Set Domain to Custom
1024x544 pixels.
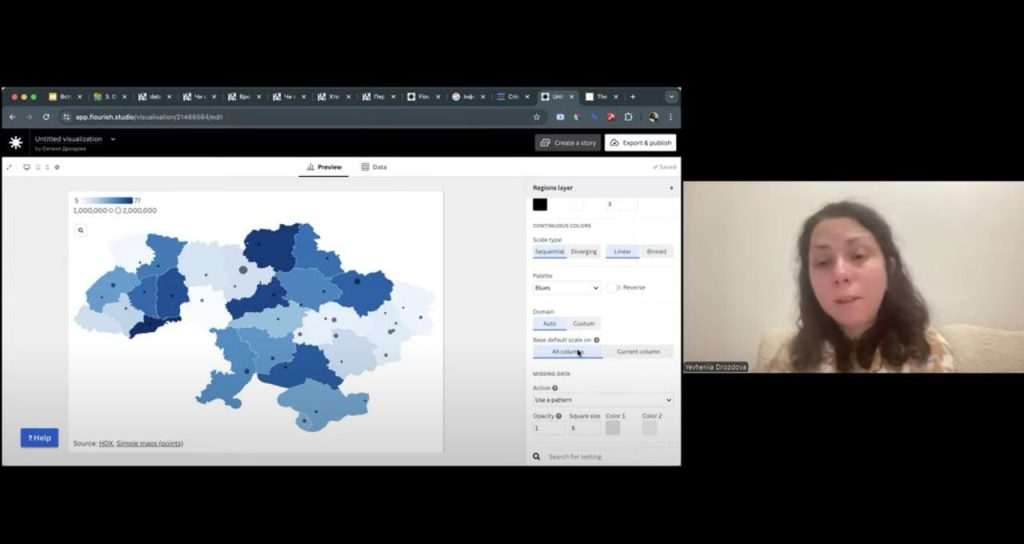[583, 324]
